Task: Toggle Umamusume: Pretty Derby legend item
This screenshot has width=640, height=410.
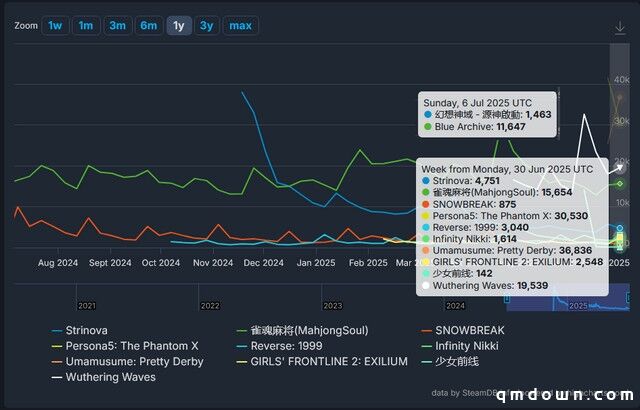Action: pos(128,361)
